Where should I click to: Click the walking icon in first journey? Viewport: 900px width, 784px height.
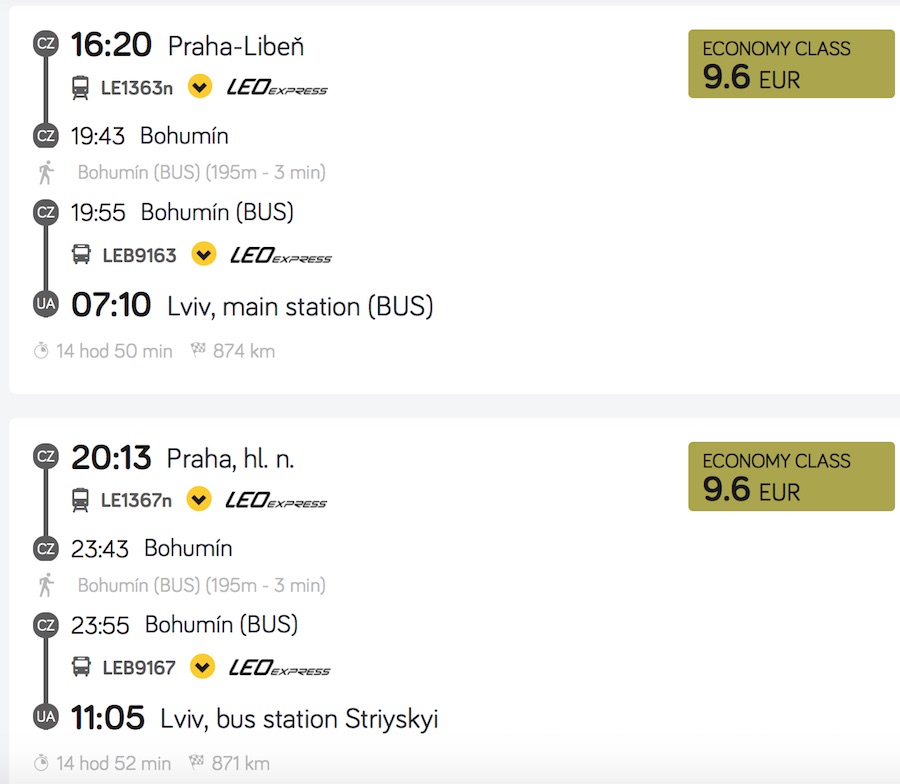(45, 172)
